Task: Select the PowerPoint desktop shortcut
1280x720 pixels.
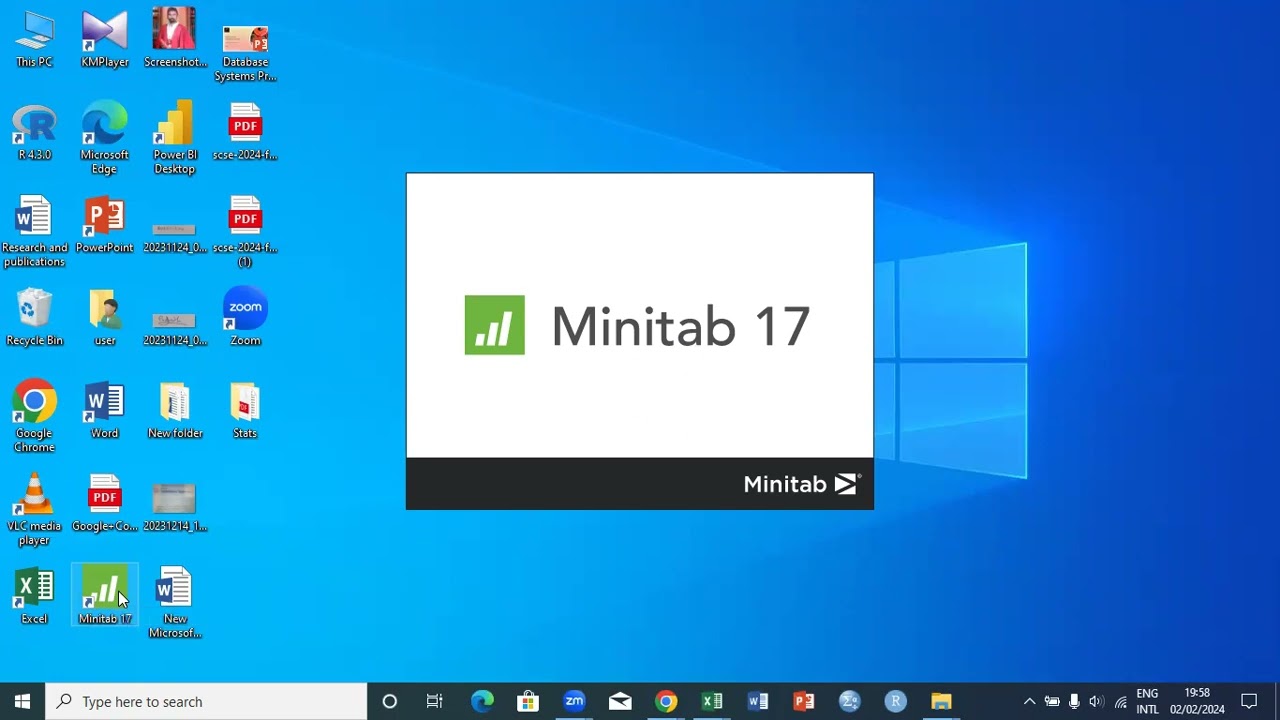Action: 105,225
